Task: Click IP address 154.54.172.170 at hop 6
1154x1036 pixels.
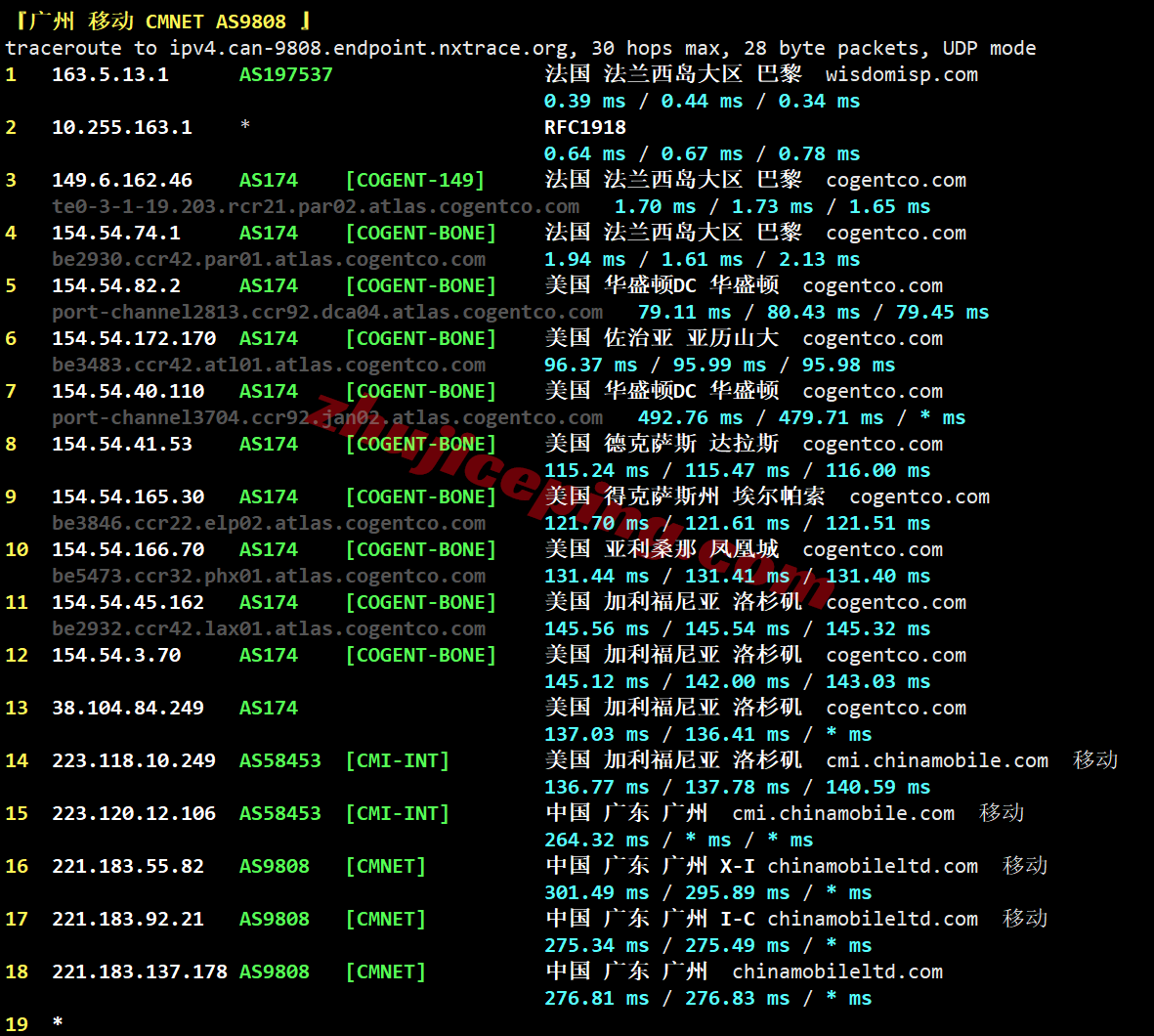Action: [133, 339]
